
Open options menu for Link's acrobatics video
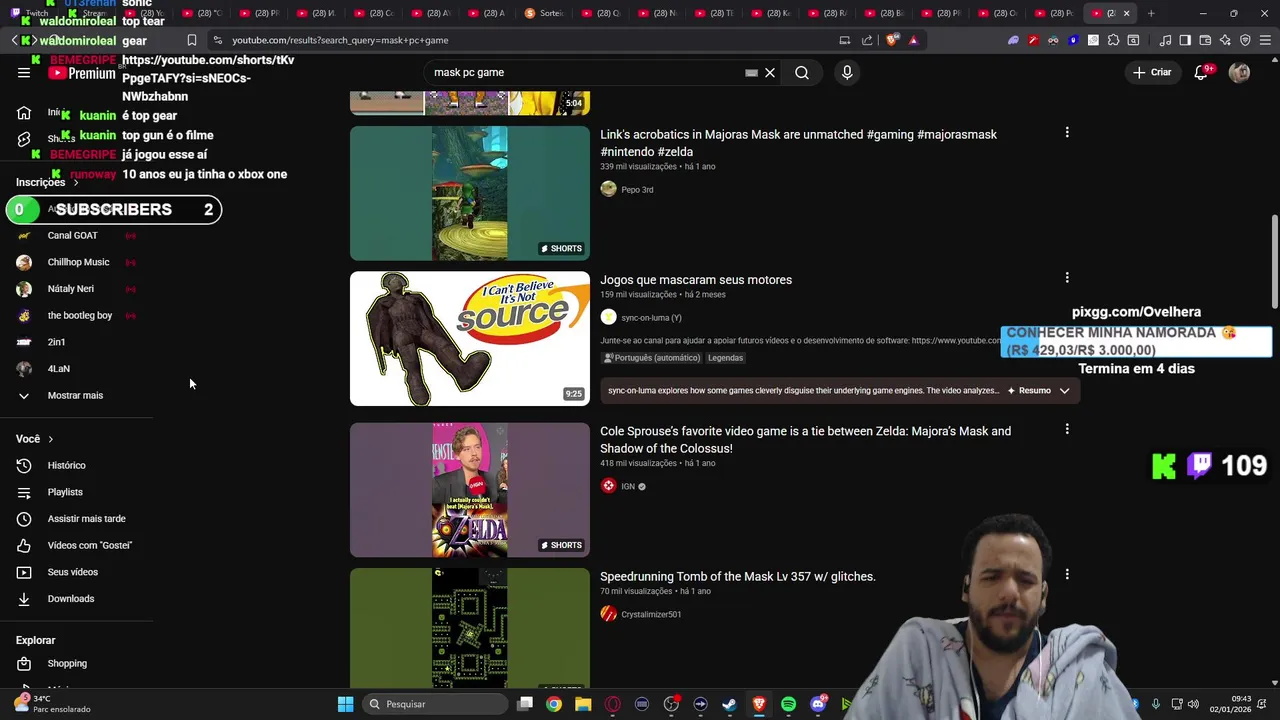[x=1067, y=132]
